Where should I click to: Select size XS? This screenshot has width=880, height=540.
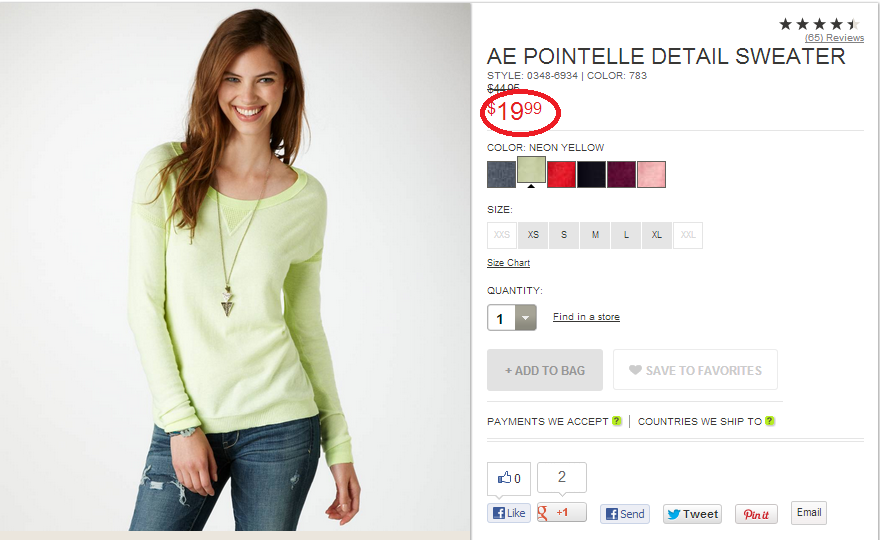533,235
